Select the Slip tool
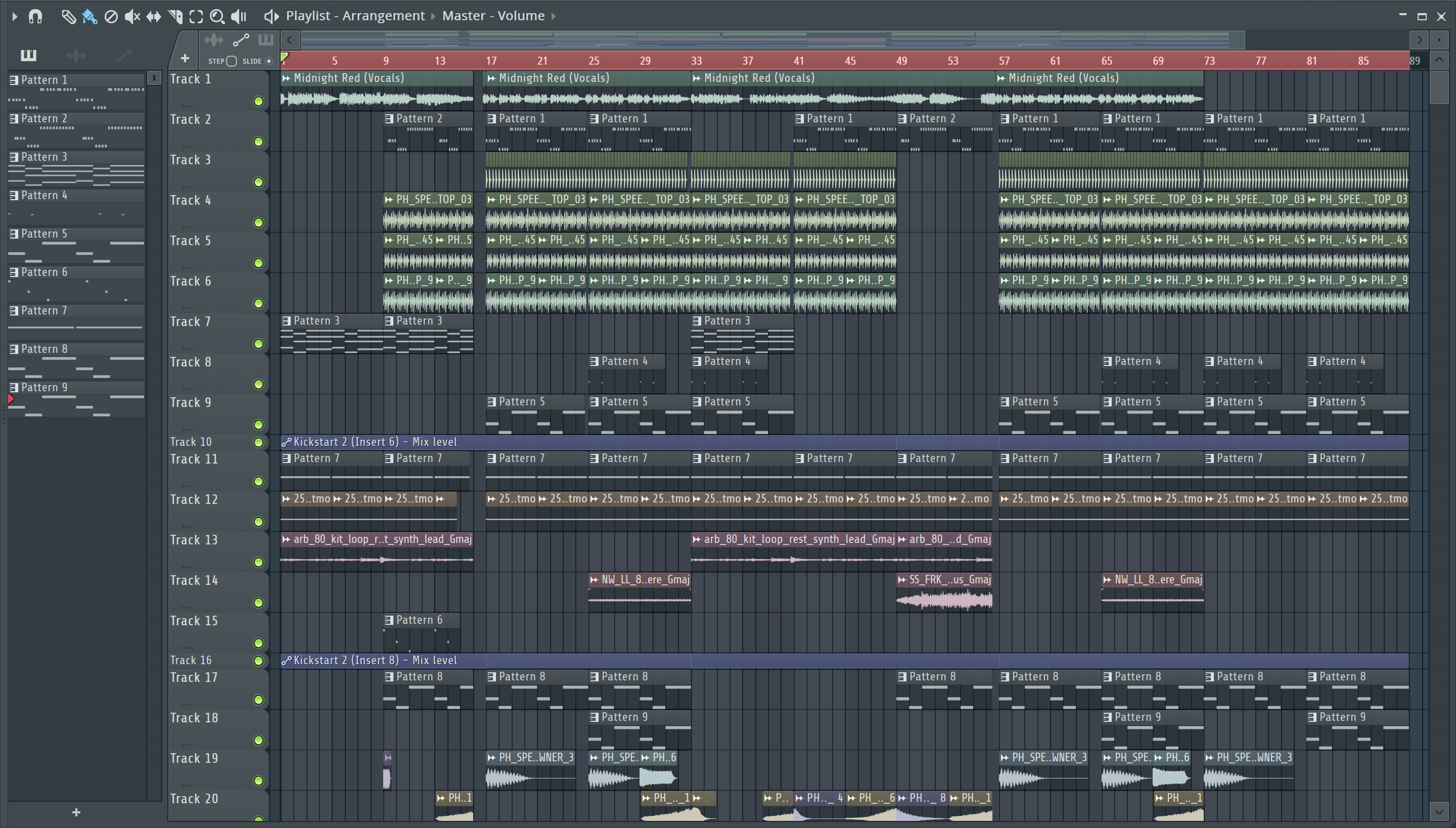 154,17
